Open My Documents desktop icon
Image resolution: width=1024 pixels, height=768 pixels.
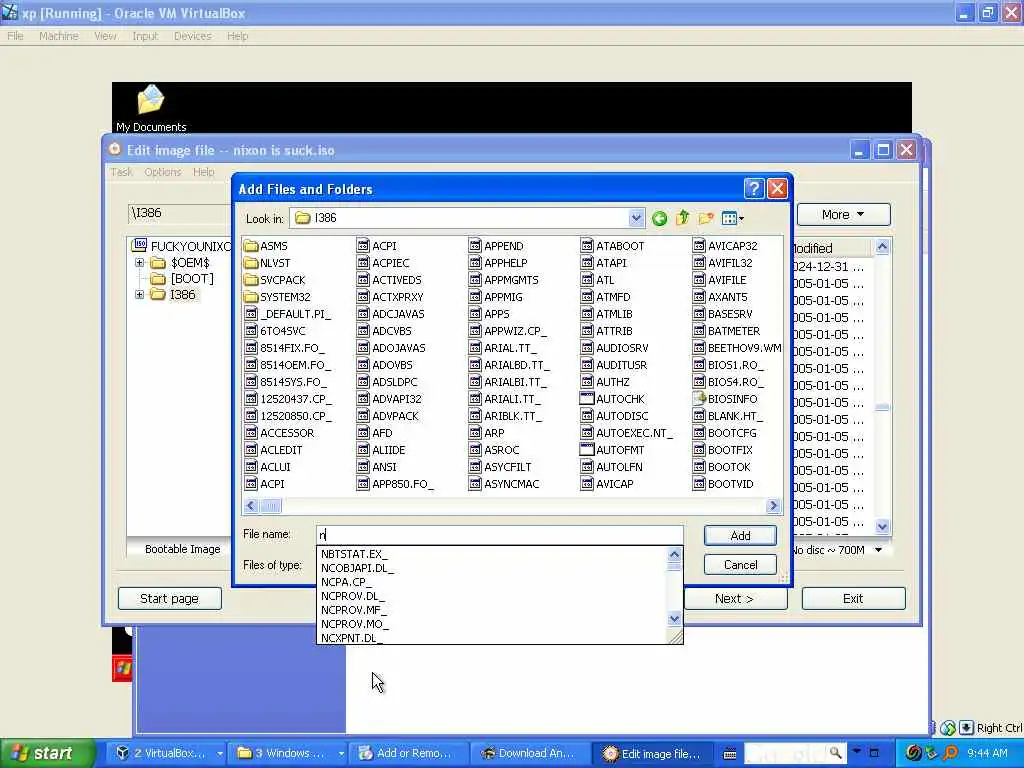pos(151,108)
